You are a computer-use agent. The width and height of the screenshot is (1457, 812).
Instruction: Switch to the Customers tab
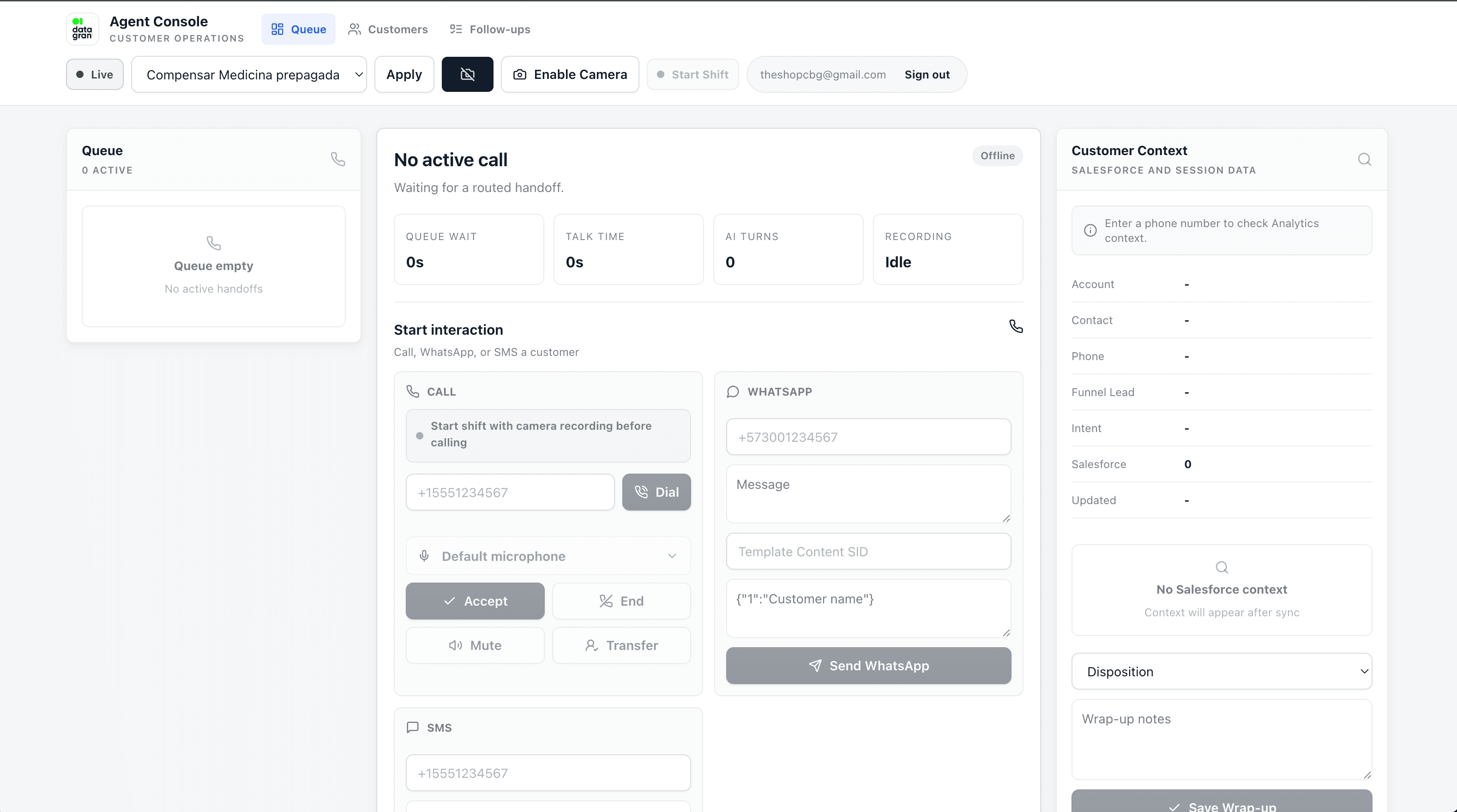pos(388,29)
